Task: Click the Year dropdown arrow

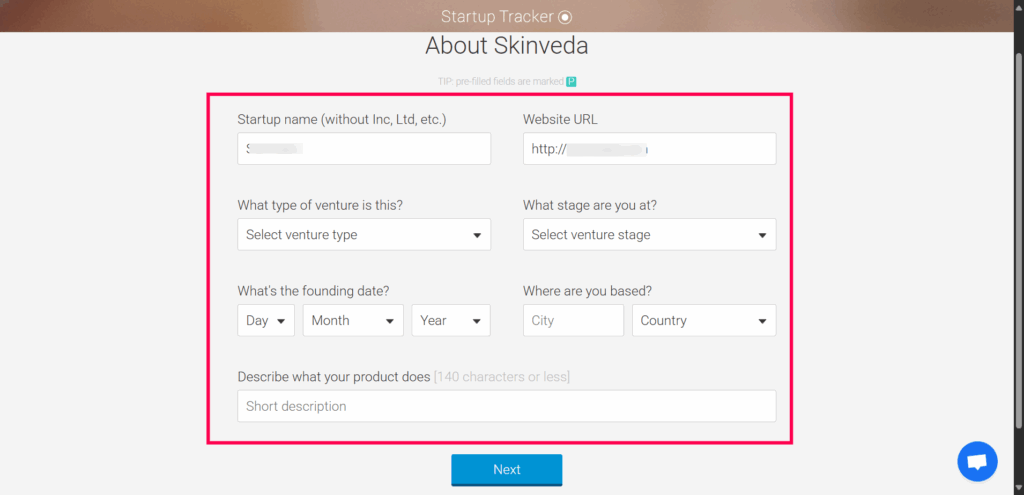Action: coord(477,321)
